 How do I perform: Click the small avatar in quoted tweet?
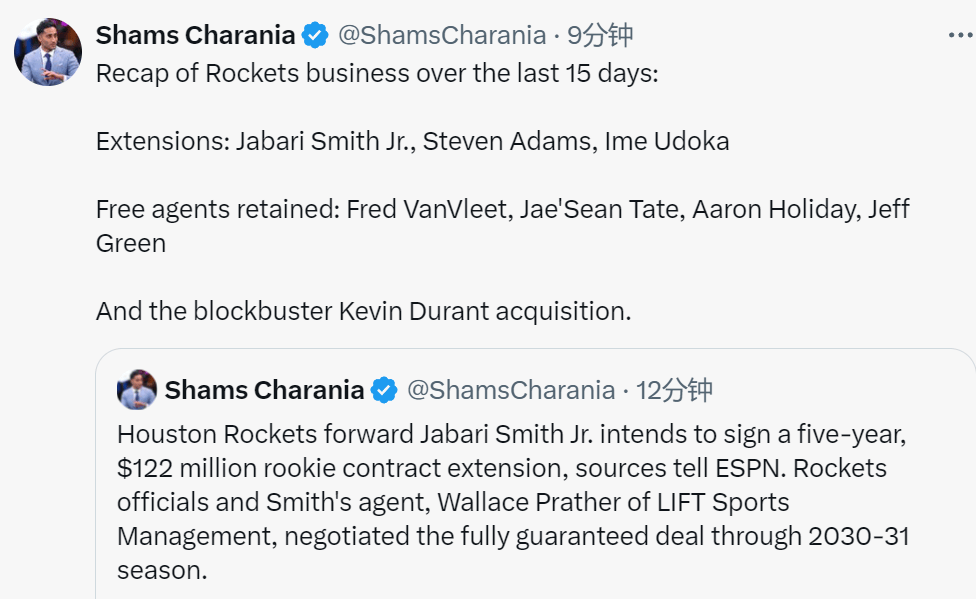(137, 389)
